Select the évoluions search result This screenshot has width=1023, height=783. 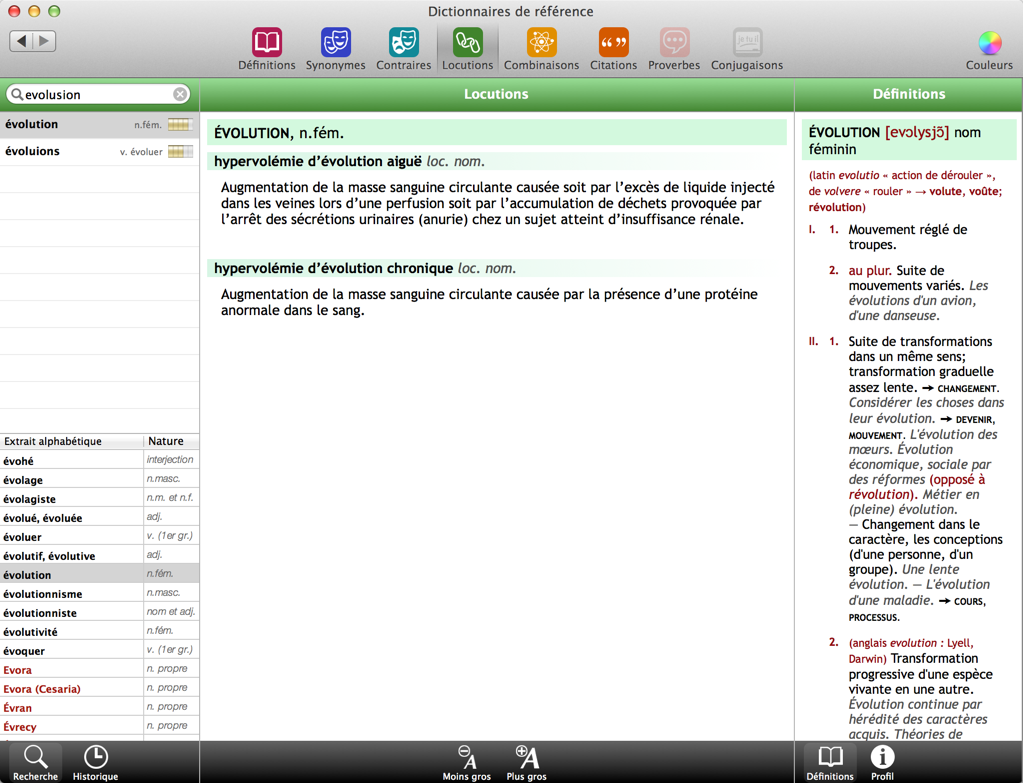99,151
